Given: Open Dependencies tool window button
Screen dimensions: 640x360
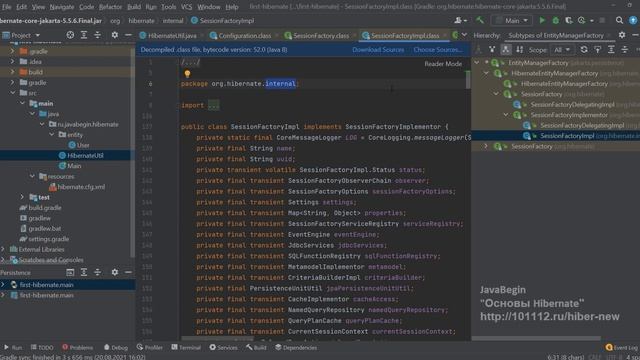Looking at the screenshot, I should [x=296, y=347].
